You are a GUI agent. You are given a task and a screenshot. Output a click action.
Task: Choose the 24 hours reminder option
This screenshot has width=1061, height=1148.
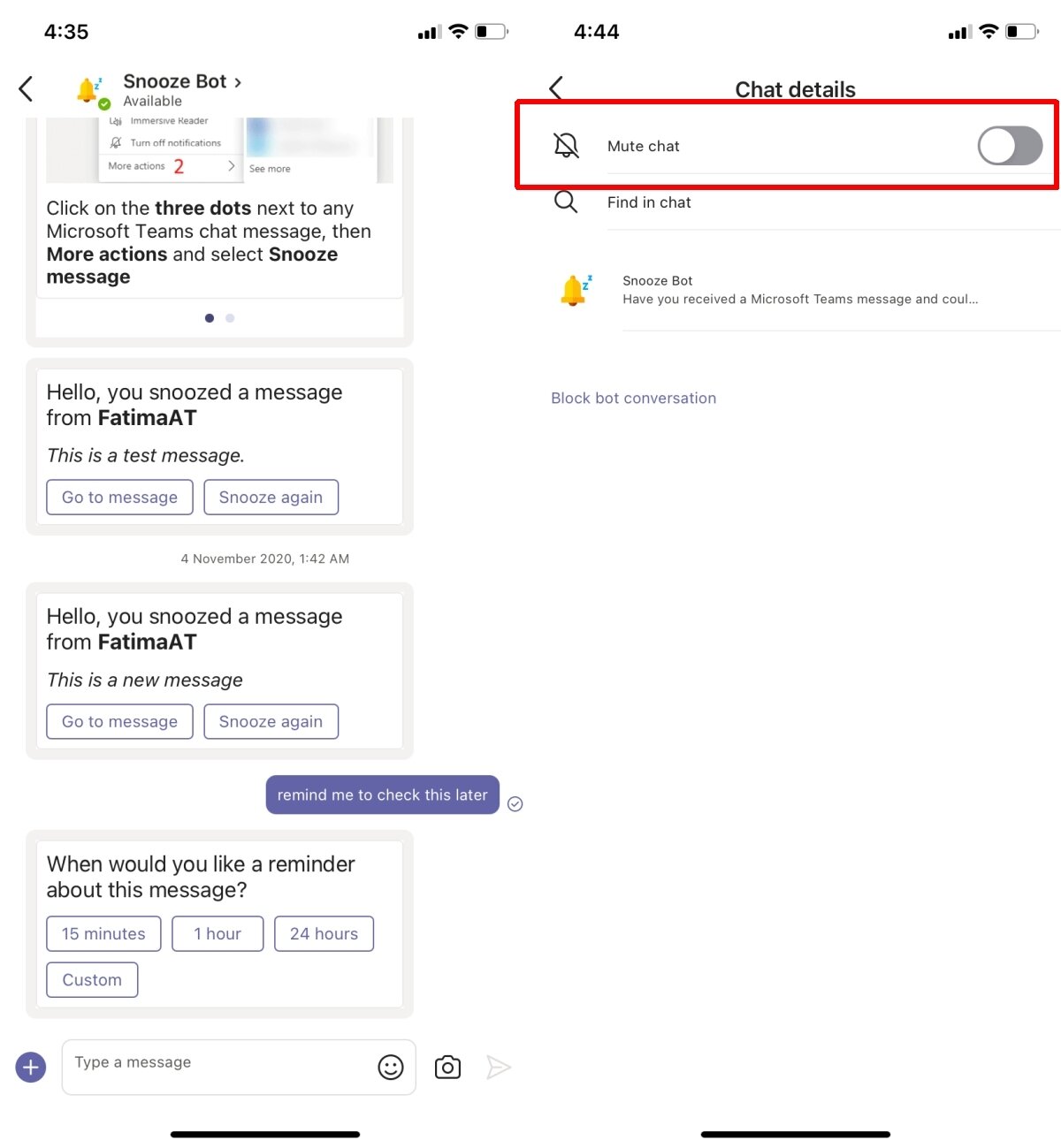tap(324, 933)
